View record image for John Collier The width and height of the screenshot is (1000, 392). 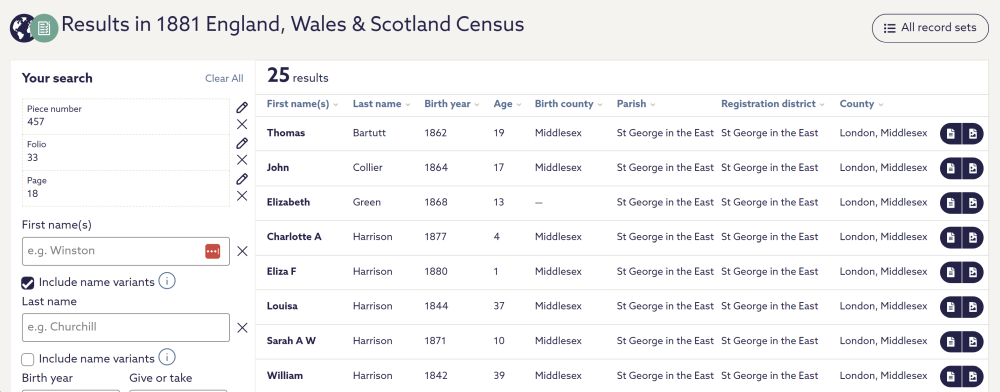coord(973,168)
